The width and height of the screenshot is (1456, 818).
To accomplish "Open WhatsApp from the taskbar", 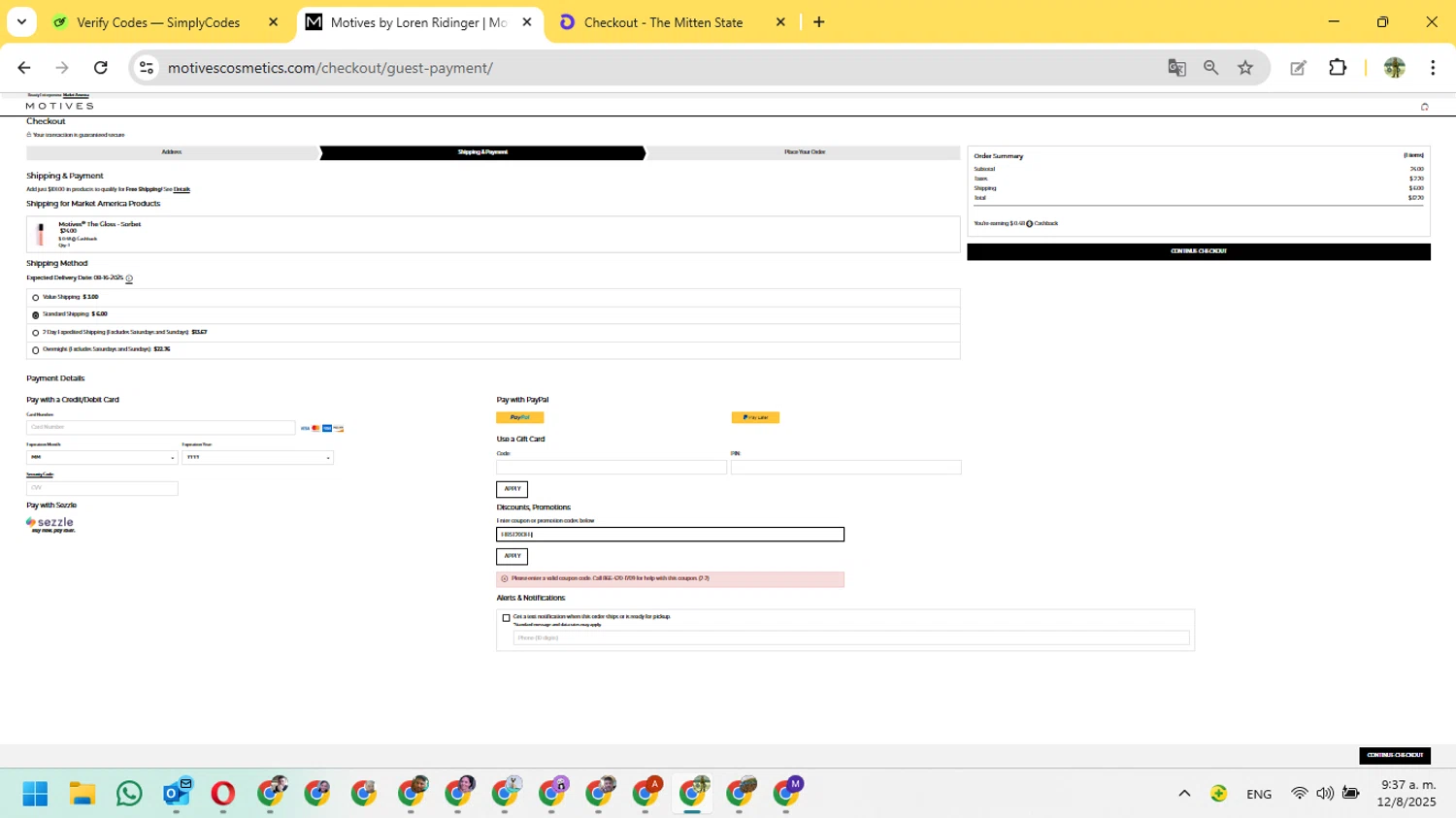I will point(129,794).
